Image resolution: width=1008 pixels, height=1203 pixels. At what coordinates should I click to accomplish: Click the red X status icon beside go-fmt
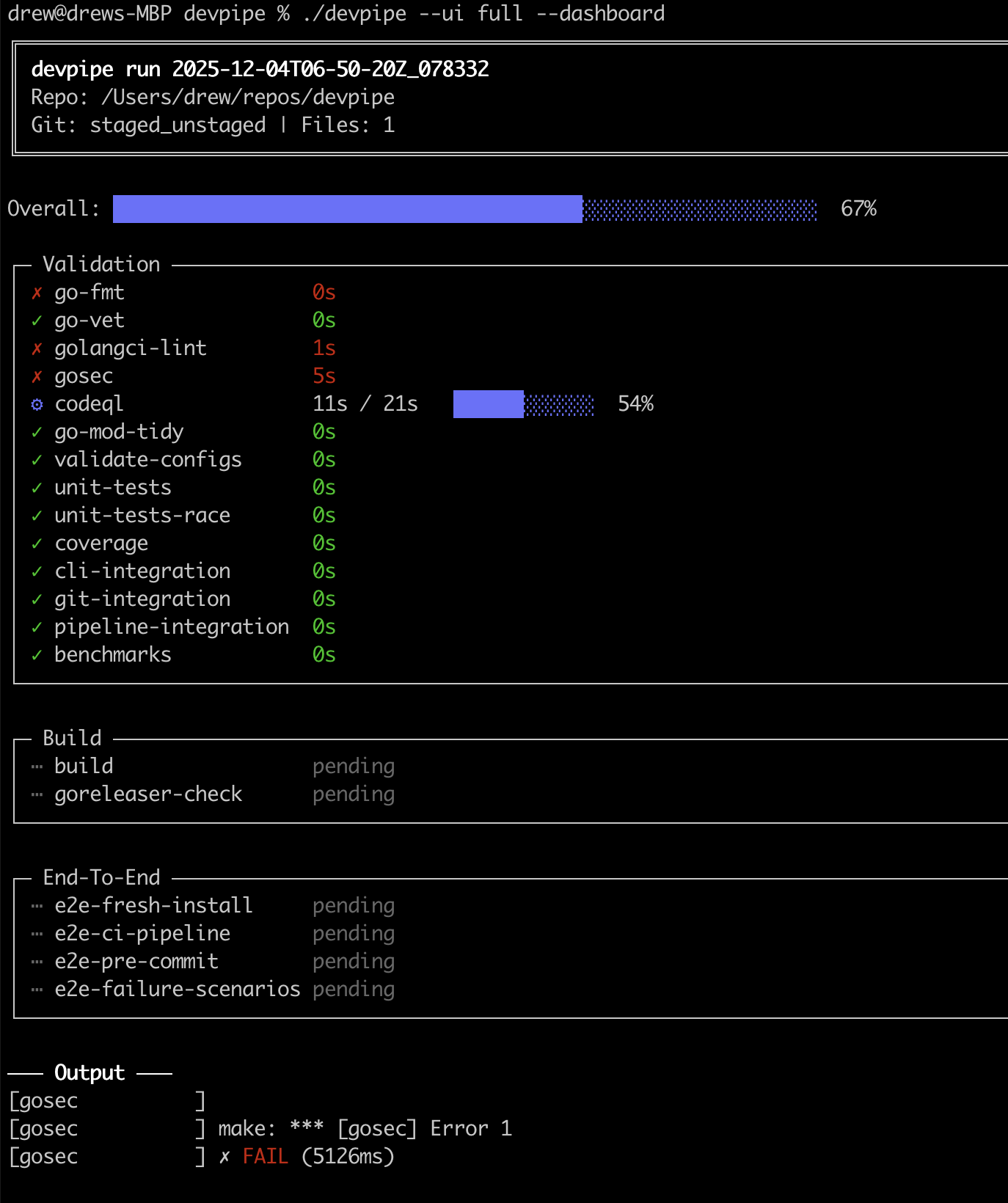(x=37, y=293)
